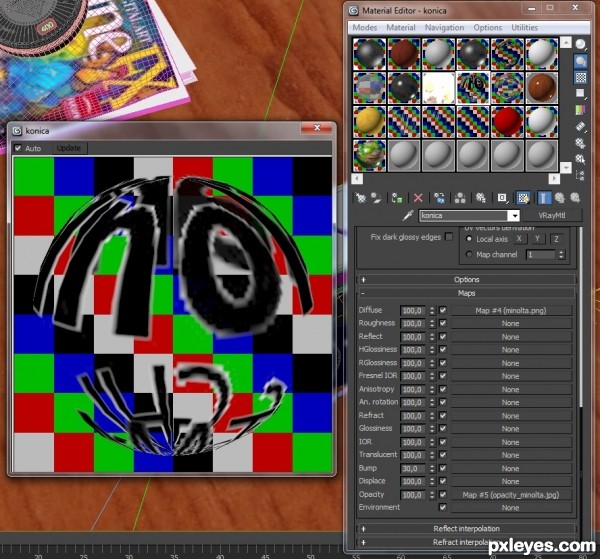Click the Reflect None map button
Viewport: 600px width, 559px height.
click(511, 337)
